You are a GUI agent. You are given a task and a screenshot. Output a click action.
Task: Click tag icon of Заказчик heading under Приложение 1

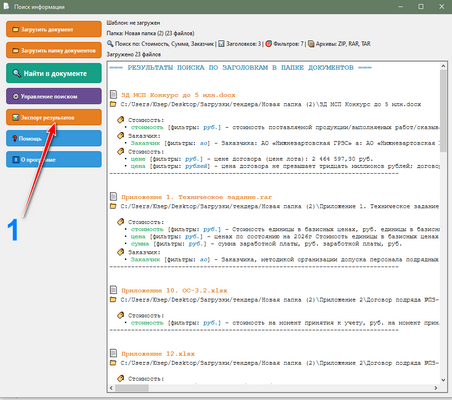point(121,252)
